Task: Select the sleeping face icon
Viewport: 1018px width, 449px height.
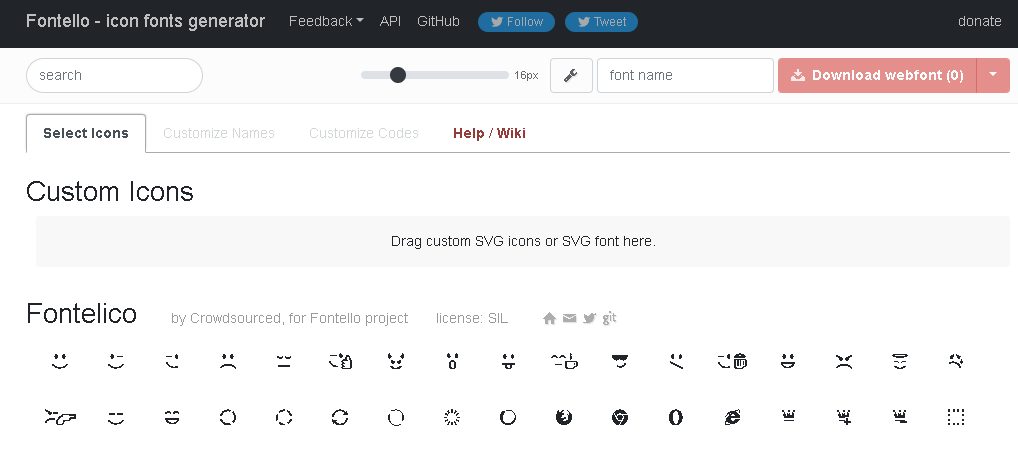Action: [284, 361]
